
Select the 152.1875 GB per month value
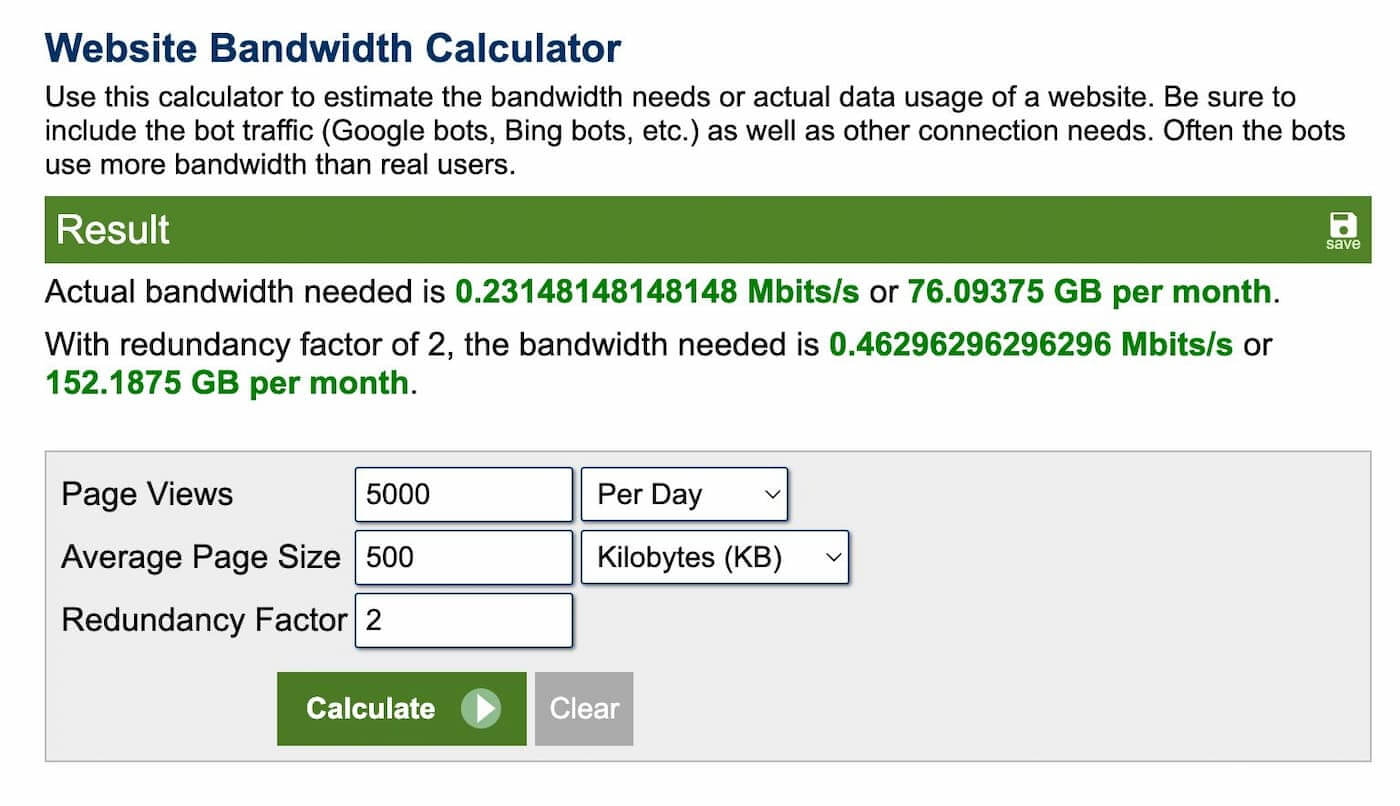pos(227,383)
